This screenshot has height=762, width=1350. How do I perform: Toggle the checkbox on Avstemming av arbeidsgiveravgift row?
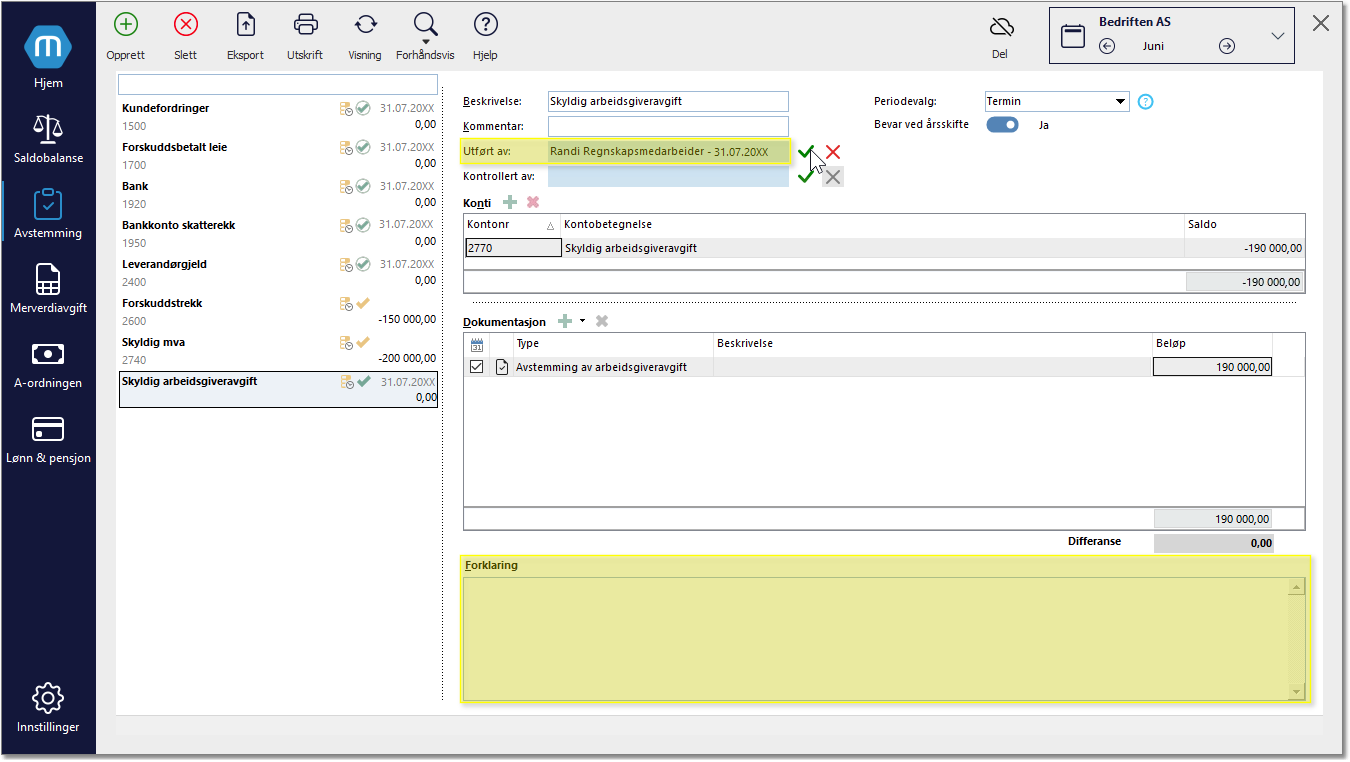(x=477, y=367)
